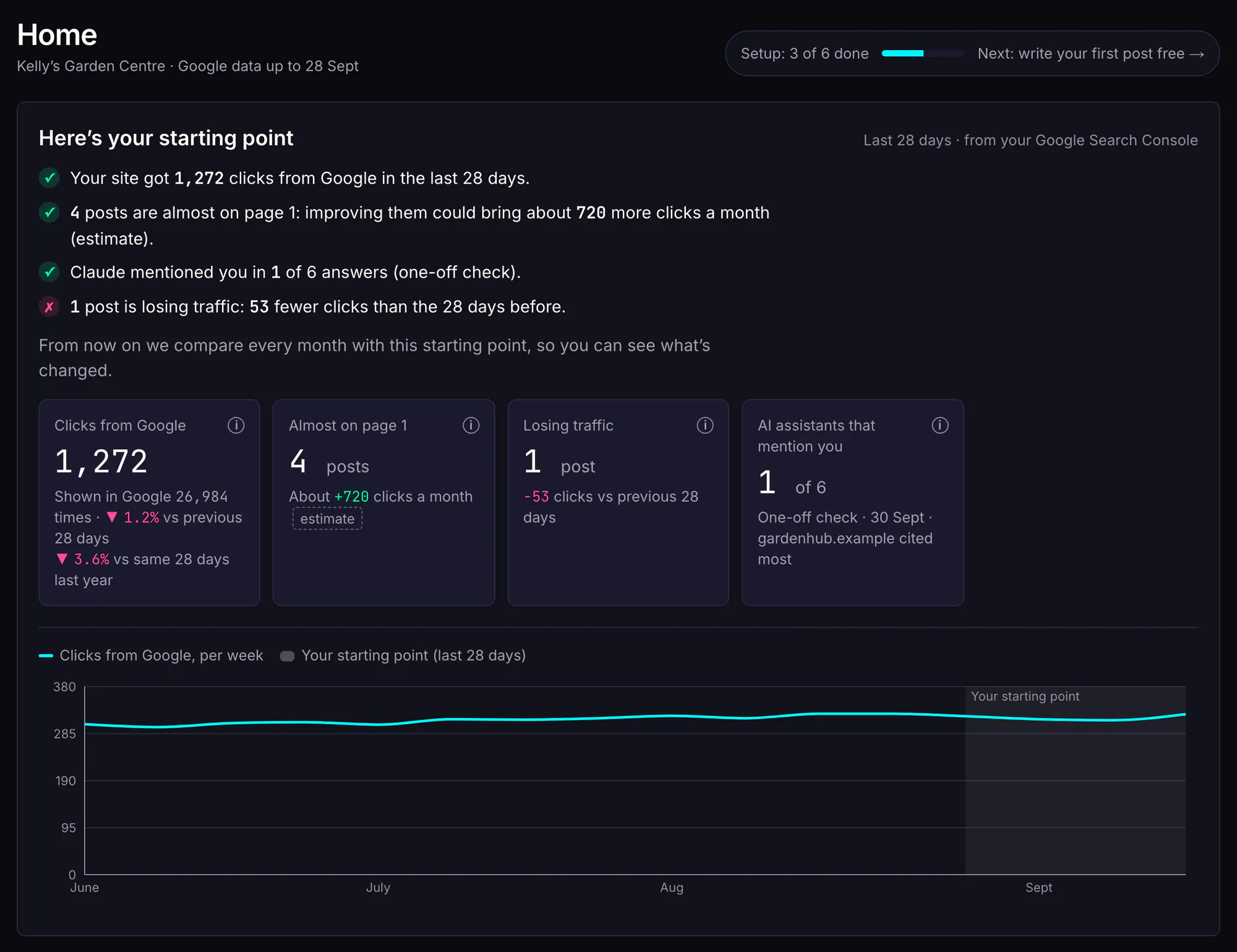Click green check beside 1,272 clicks line
Image resolution: width=1237 pixels, height=952 pixels.
click(x=49, y=178)
